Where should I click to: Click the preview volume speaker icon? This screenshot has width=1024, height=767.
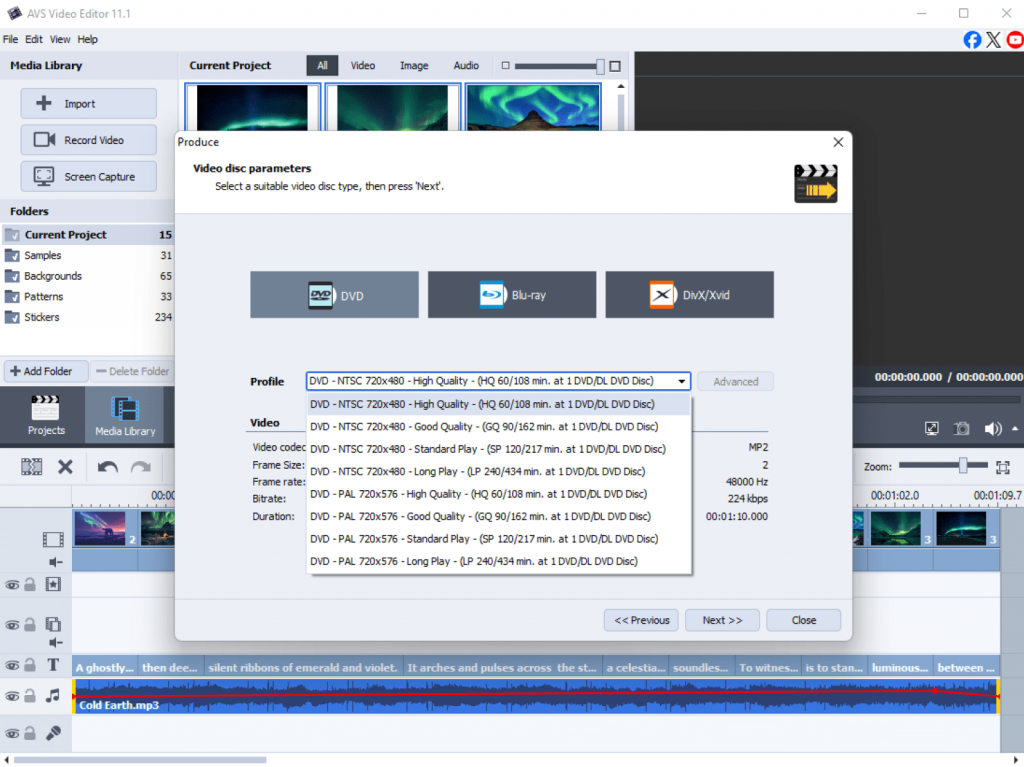993,429
